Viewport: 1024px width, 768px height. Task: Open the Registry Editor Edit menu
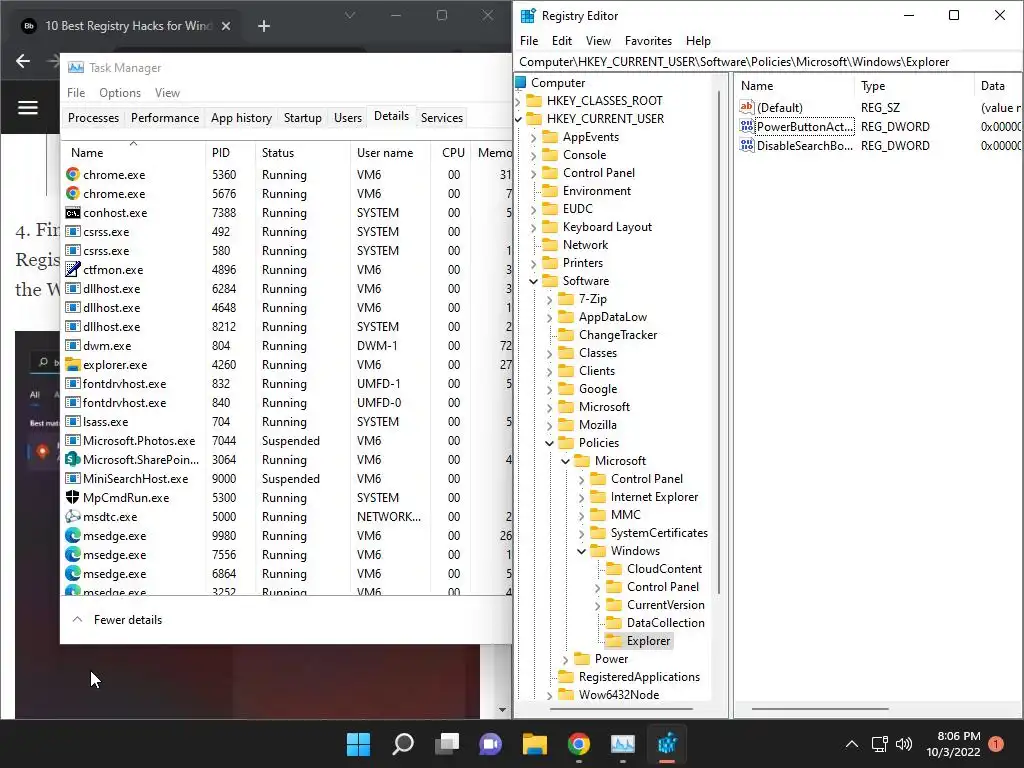pos(562,40)
